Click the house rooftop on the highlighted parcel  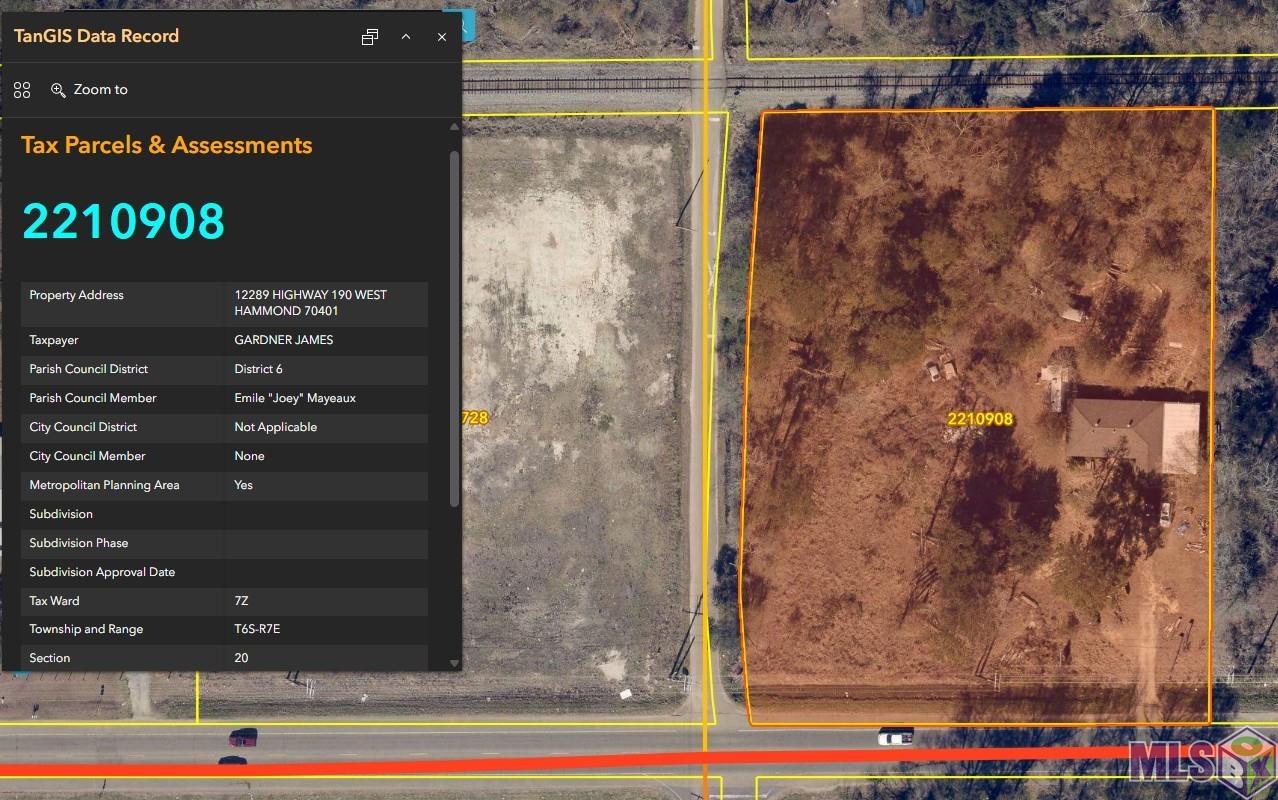1134,435
